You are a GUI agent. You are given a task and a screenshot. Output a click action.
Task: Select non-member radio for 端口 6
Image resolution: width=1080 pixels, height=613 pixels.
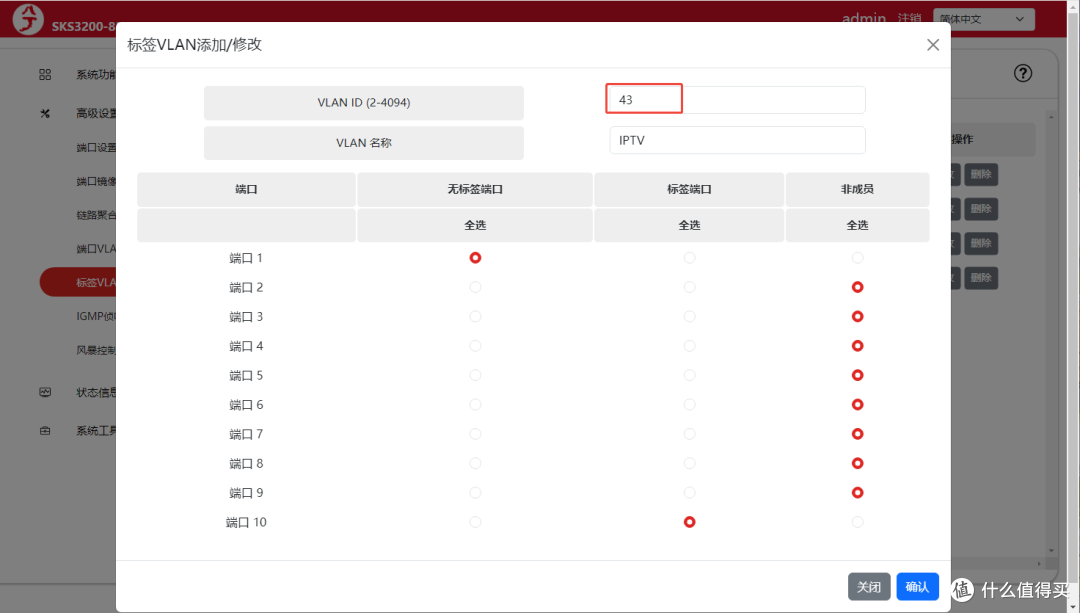[x=858, y=405]
